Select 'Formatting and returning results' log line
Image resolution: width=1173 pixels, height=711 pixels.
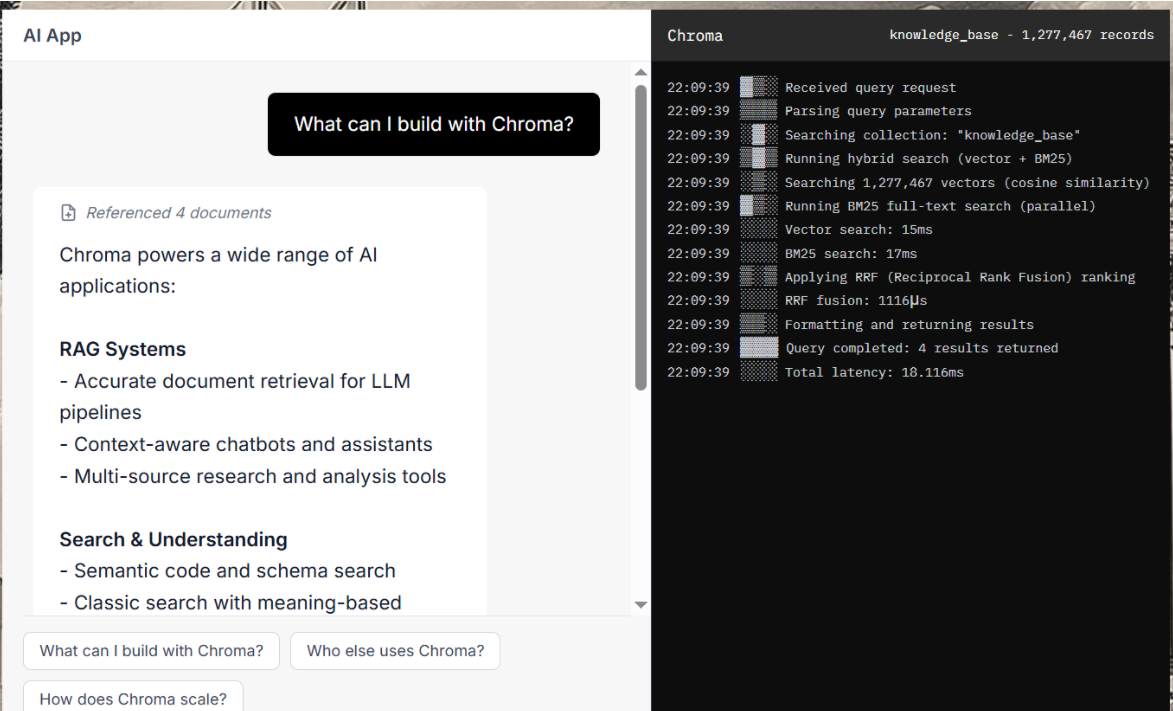[x=909, y=325]
